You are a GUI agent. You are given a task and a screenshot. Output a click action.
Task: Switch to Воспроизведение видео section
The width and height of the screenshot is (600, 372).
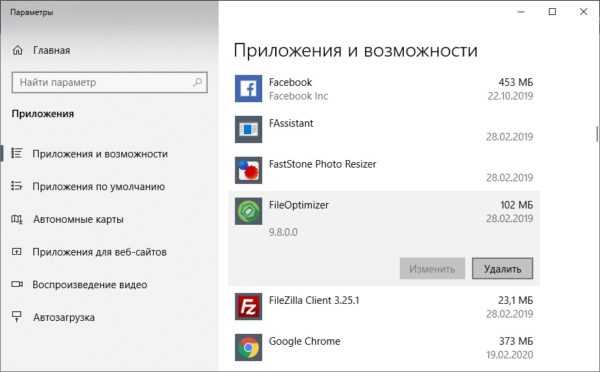tap(90, 285)
